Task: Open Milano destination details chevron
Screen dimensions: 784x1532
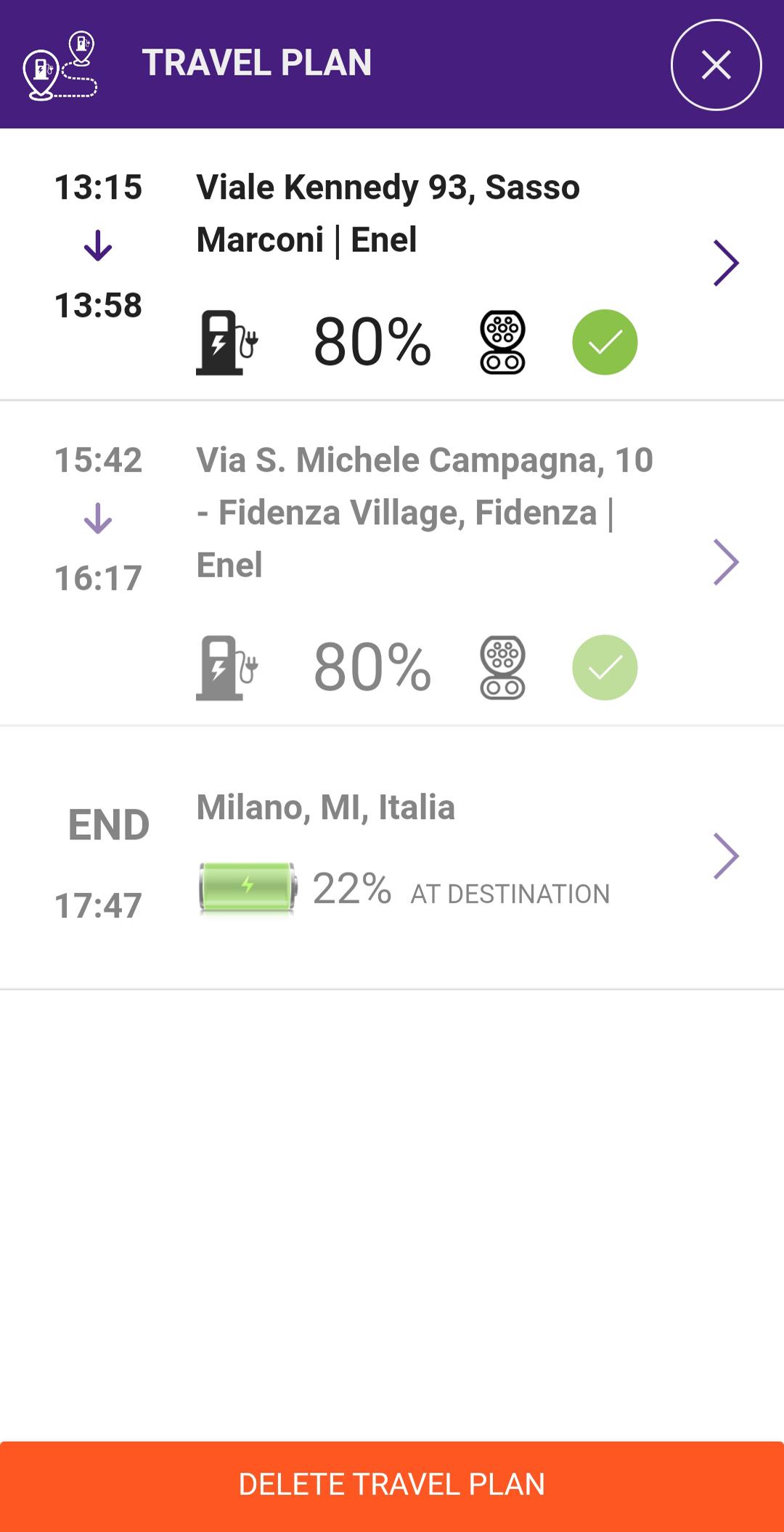Action: point(726,856)
